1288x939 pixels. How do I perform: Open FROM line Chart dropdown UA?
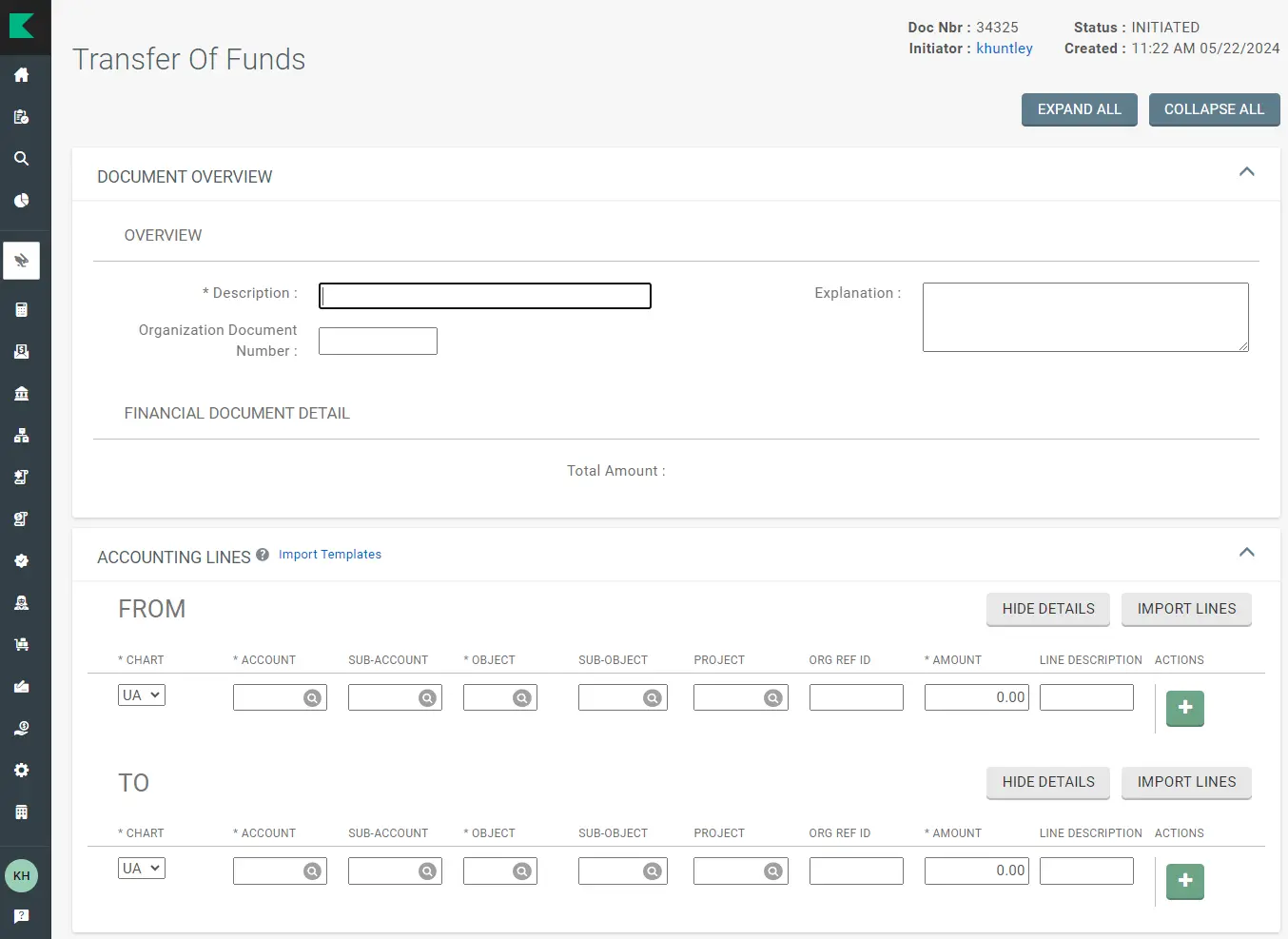point(142,695)
